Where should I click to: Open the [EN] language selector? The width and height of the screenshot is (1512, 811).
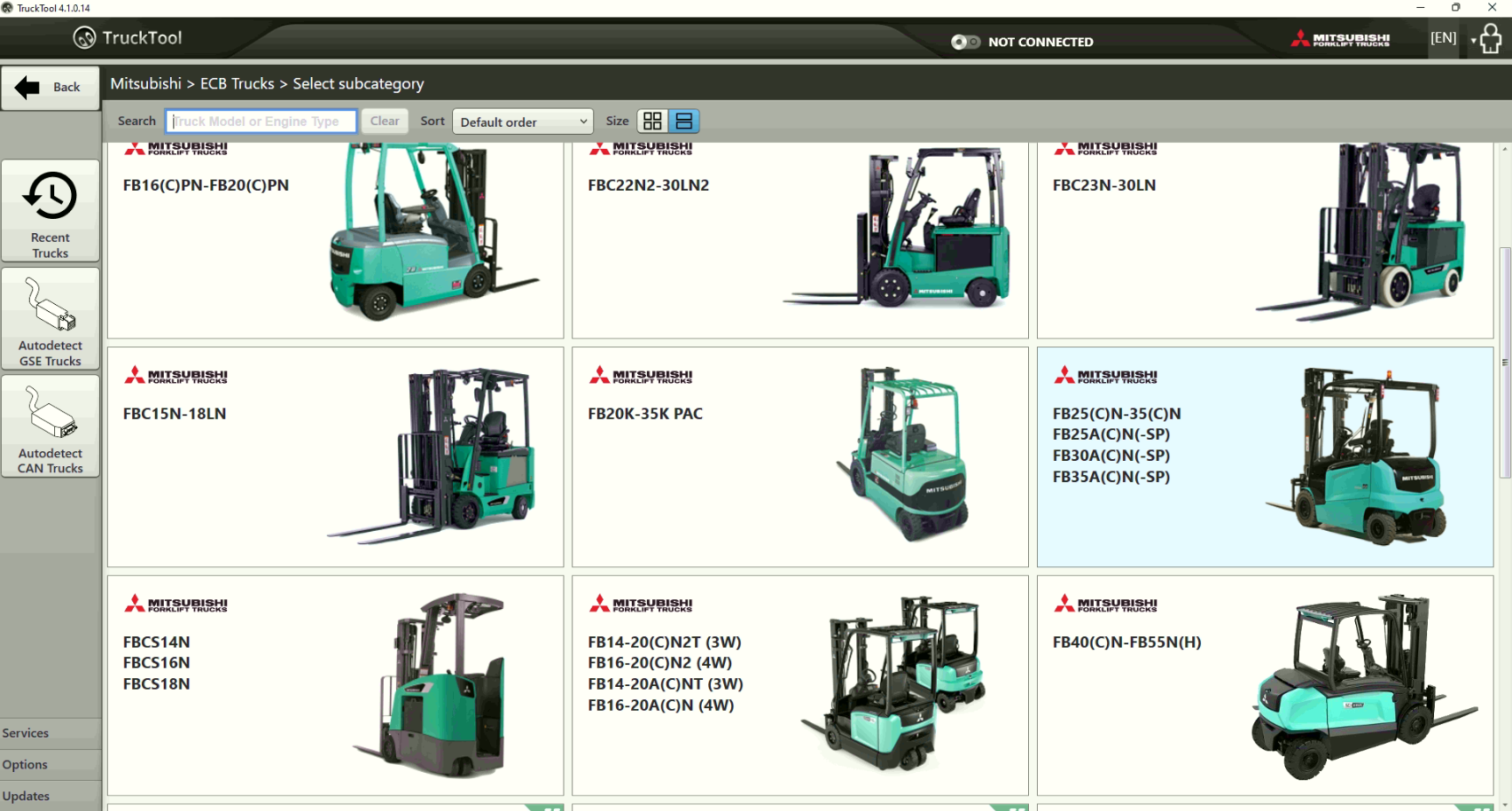[x=1442, y=37]
